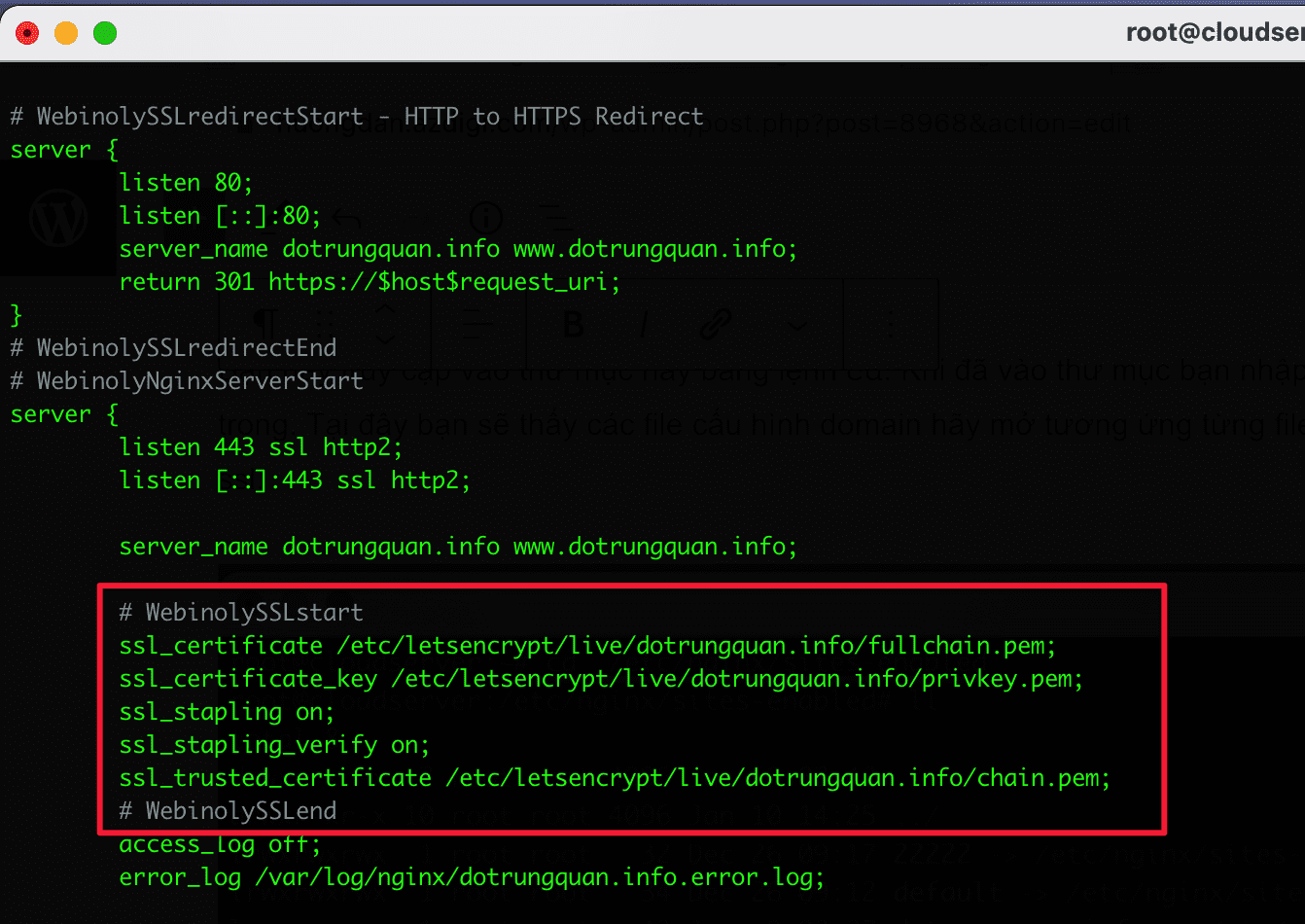Toggle full screen with the green traffic light
The width and height of the screenshot is (1305, 924).
coord(104,32)
